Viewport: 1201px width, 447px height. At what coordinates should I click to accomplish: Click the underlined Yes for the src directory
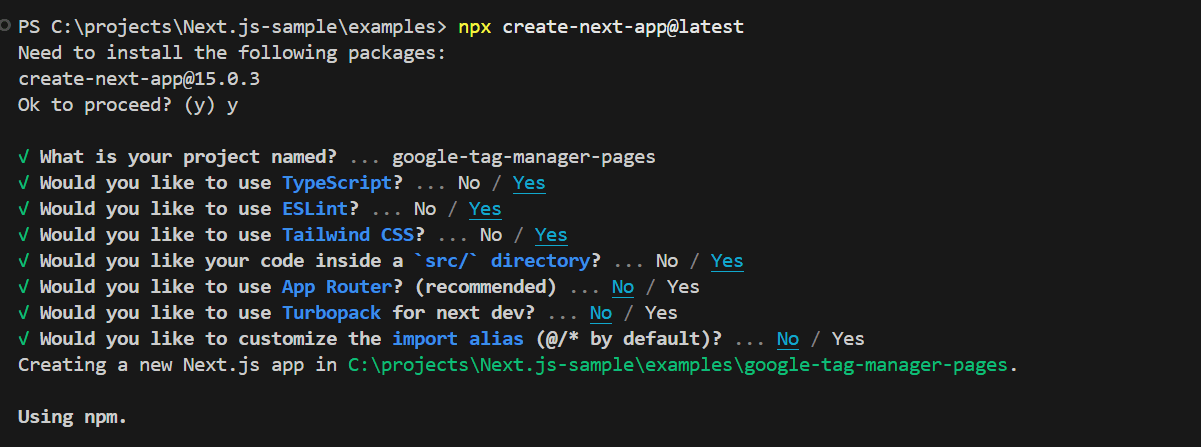pyautogui.click(x=727, y=261)
